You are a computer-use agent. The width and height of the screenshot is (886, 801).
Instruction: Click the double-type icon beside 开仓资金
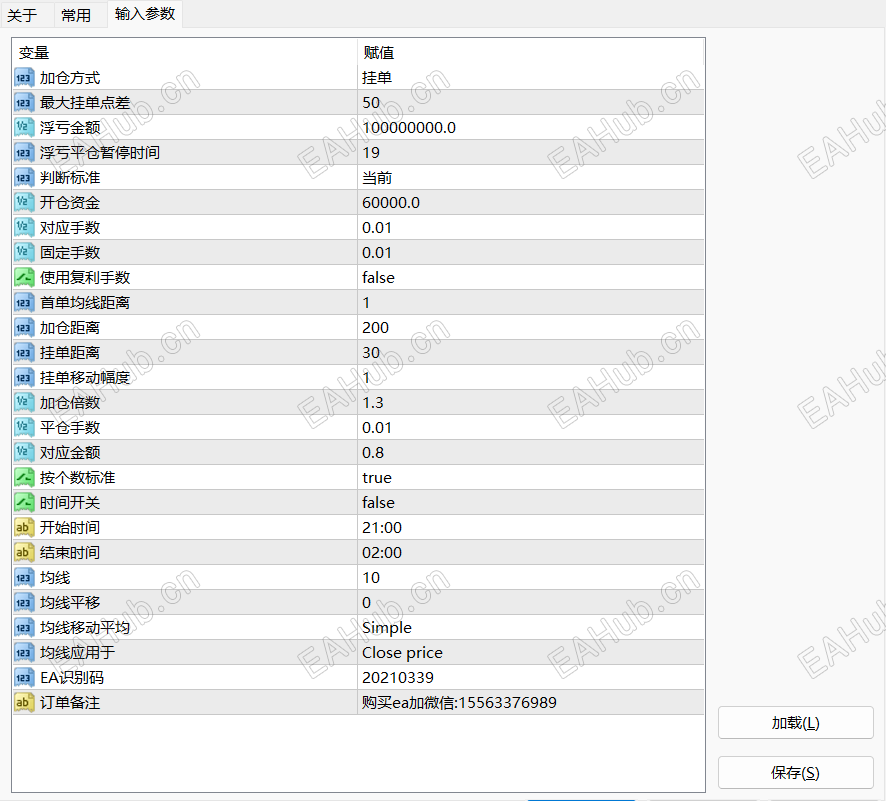tap(24, 202)
